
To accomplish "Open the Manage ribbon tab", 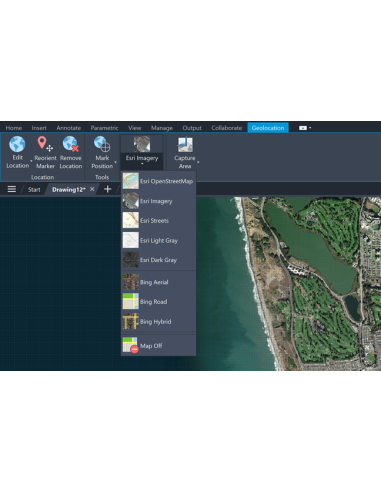I will point(162,128).
